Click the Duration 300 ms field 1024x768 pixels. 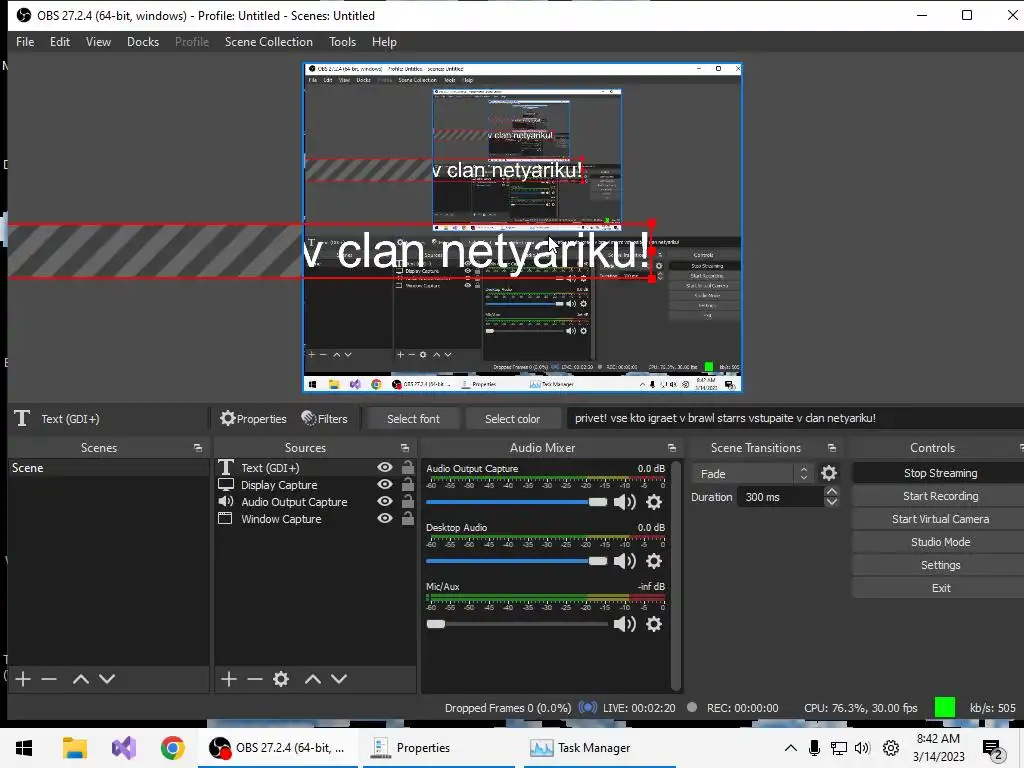click(780, 497)
